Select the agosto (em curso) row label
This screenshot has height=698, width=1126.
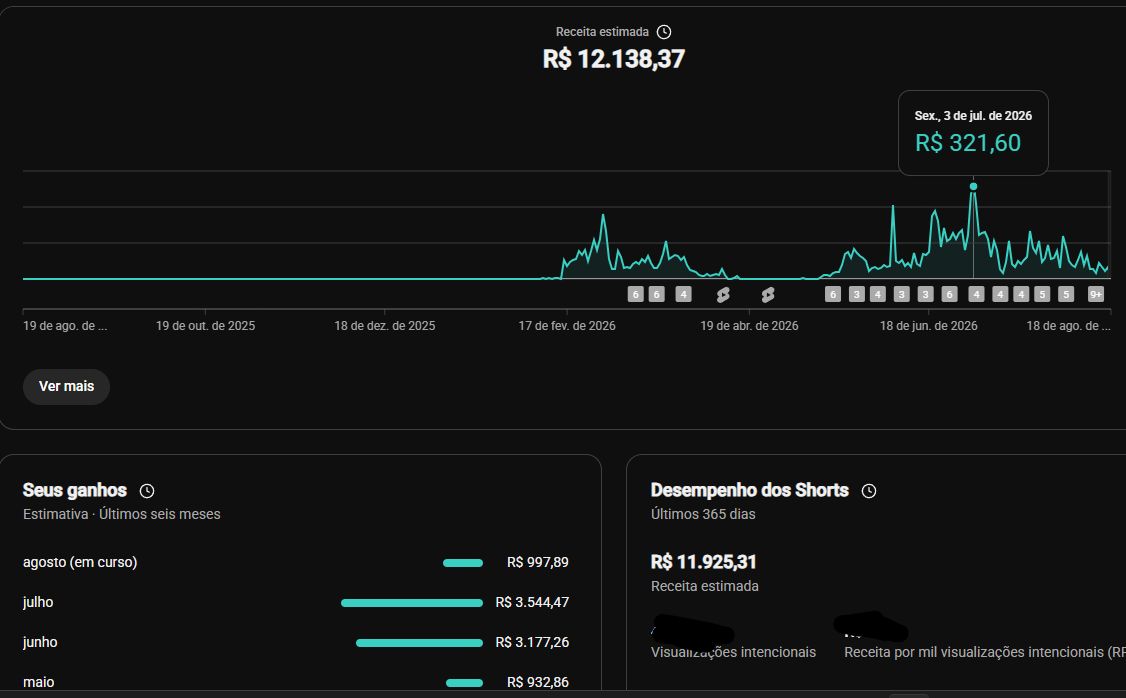tap(80, 562)
